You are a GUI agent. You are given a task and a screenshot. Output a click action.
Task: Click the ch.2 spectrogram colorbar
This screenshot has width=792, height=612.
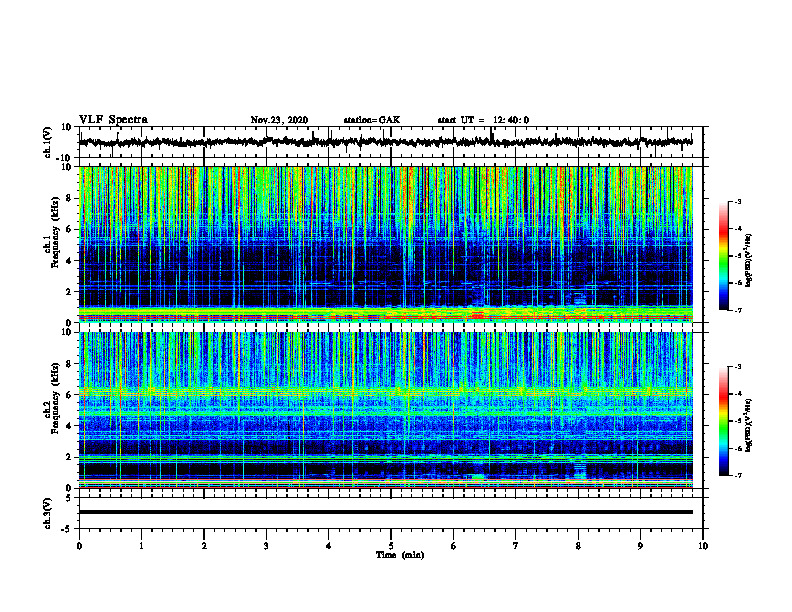coord(723,421)
